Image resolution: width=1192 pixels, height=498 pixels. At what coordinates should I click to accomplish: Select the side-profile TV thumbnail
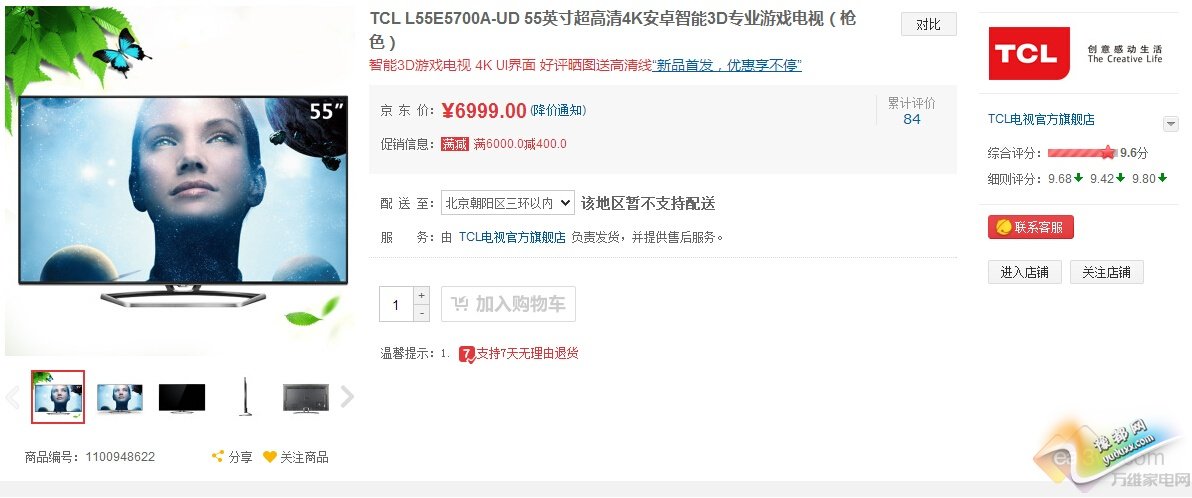pos(244,397)
